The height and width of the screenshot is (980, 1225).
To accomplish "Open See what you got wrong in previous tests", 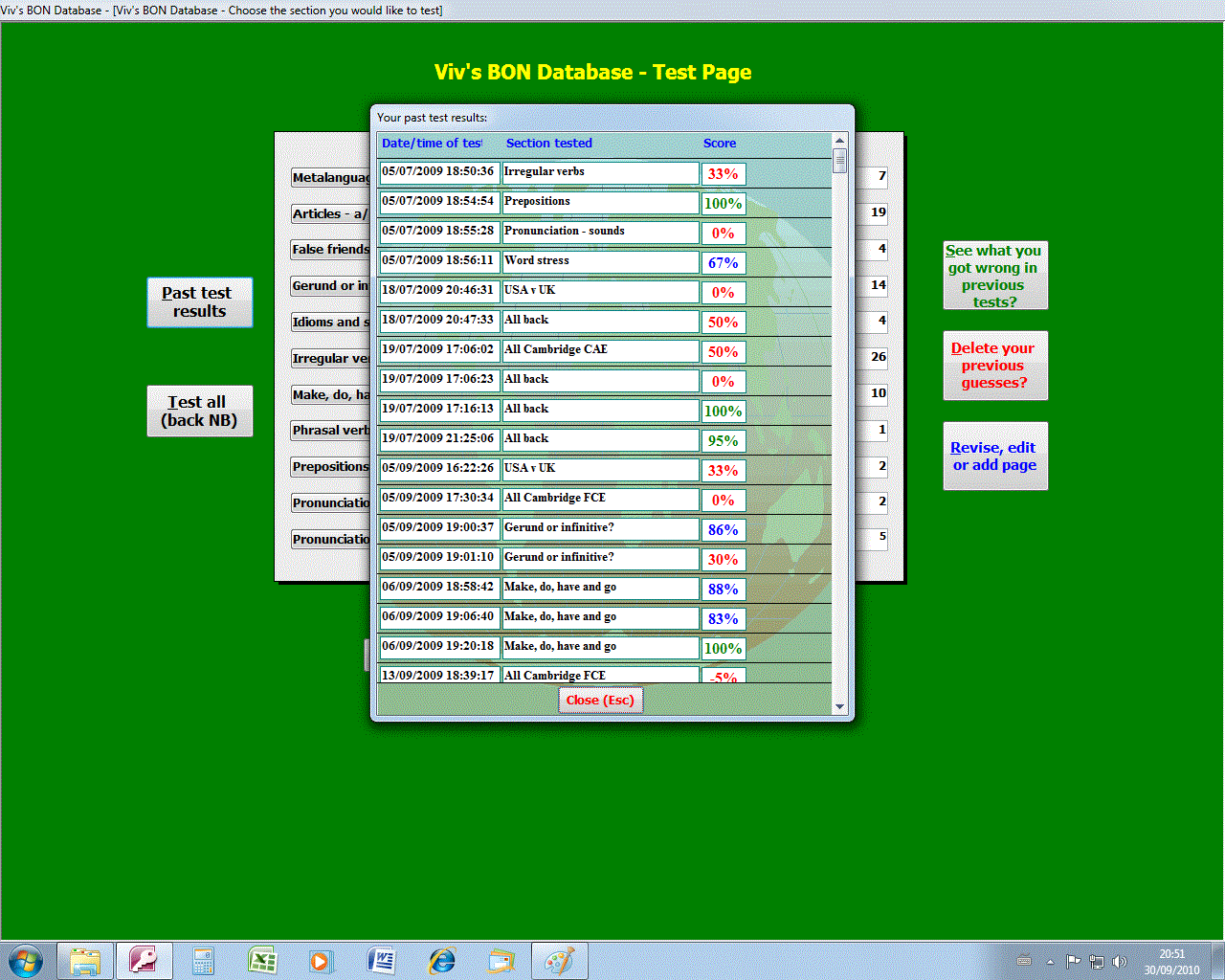I will click(994, 276).
